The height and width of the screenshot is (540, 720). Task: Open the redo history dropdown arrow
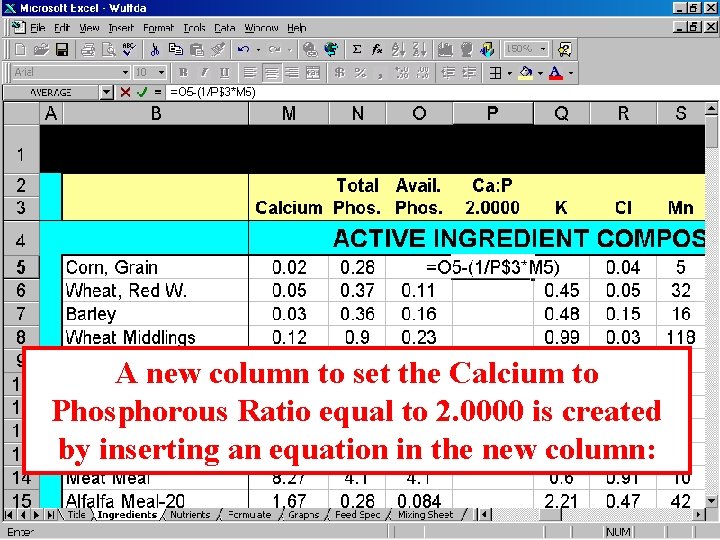[x=290, y=49]
